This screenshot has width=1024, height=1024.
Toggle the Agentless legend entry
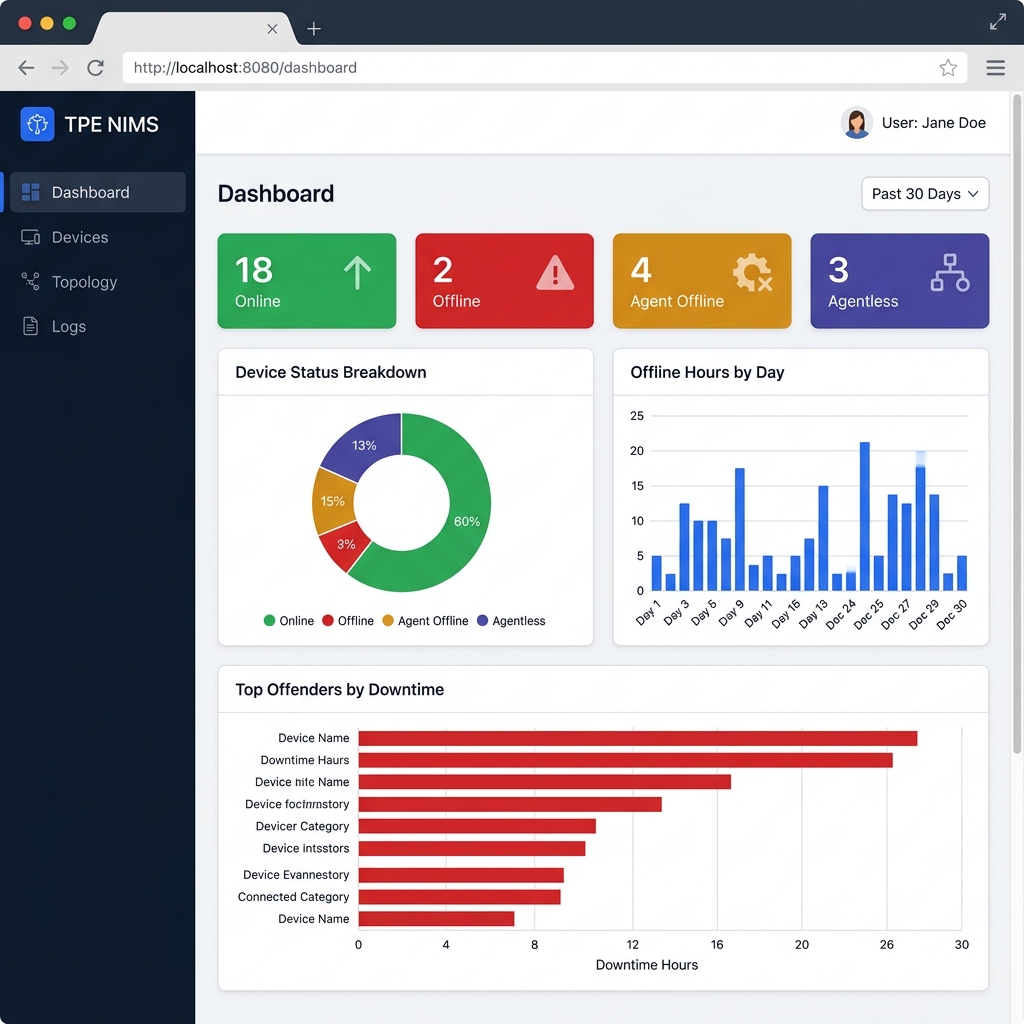511,620
